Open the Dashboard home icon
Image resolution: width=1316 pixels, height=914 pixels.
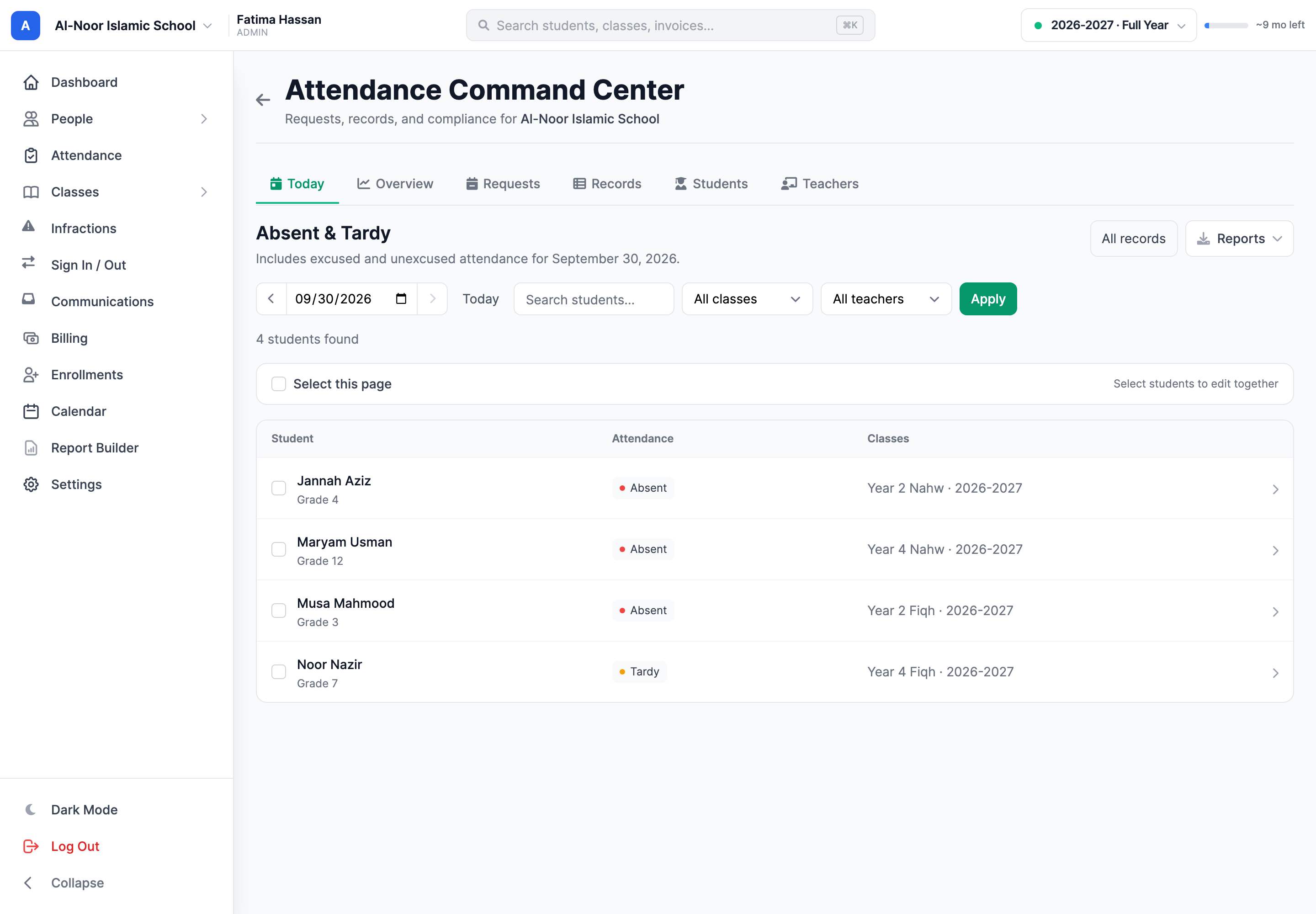[31, 82]
